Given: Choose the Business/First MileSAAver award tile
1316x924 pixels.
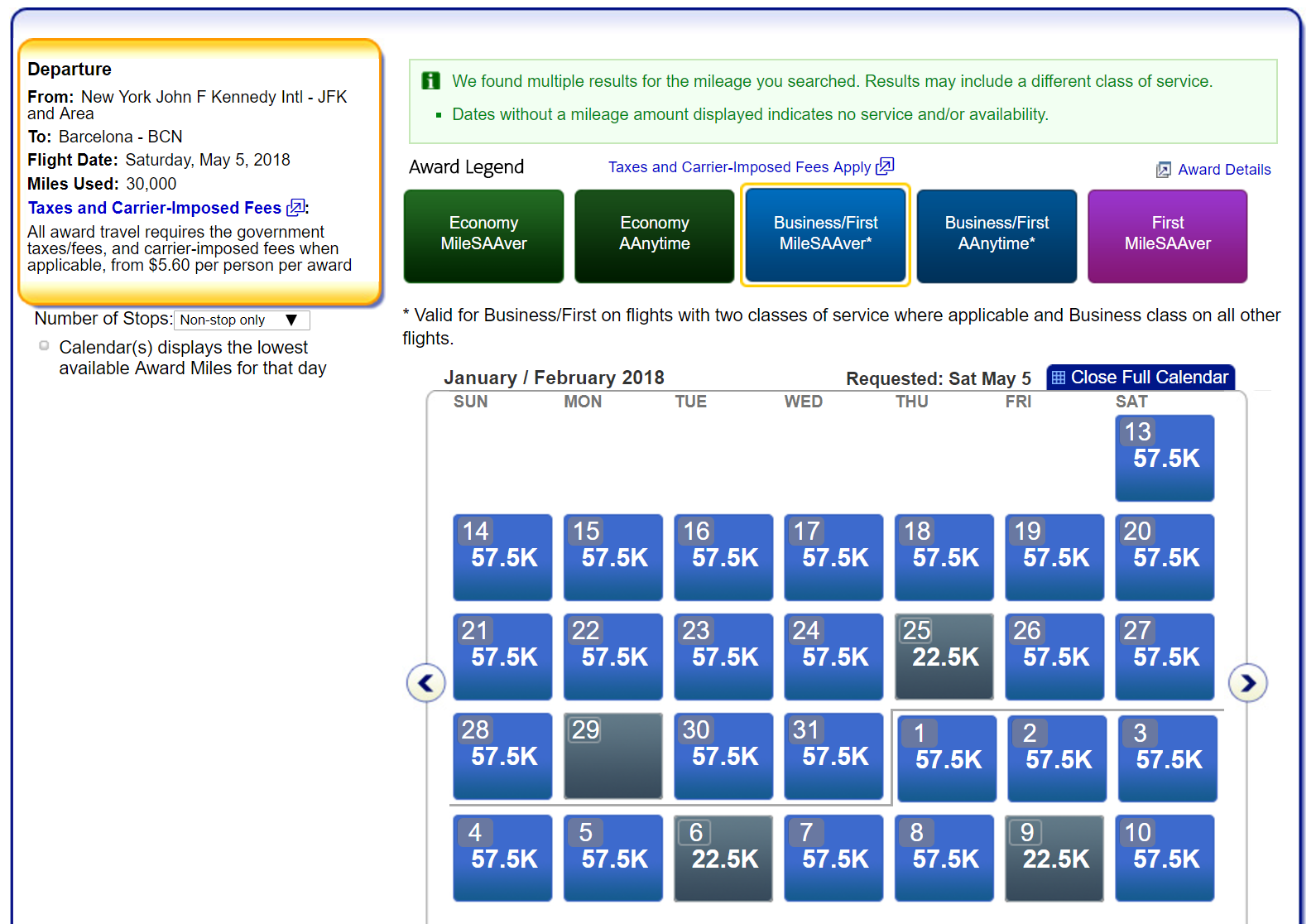Looking at the screenshot, I should click(825, 236).
